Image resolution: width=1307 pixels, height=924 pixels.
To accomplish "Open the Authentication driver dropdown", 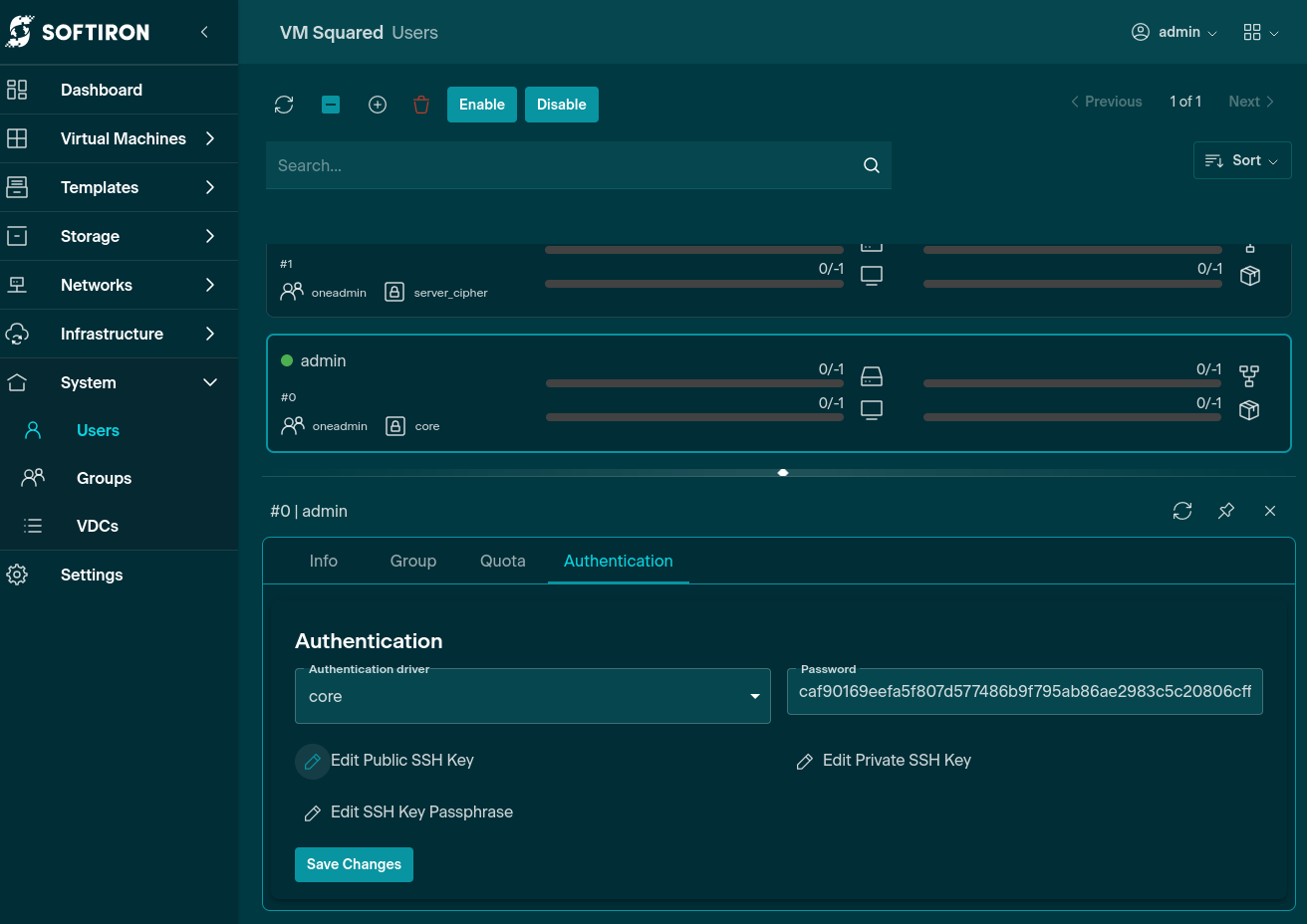I will (533, 696).
